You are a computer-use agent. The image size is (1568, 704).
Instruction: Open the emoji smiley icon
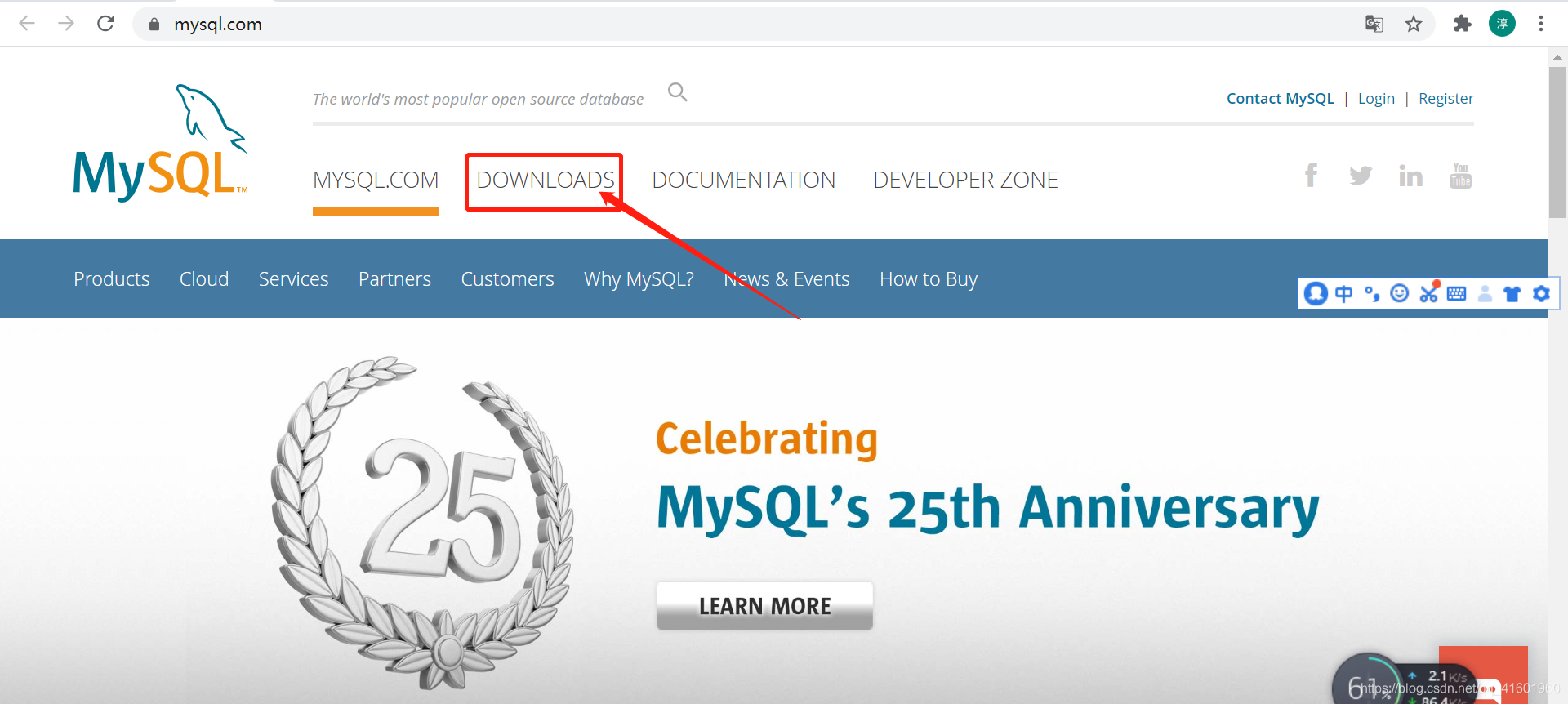[1400, 293]
